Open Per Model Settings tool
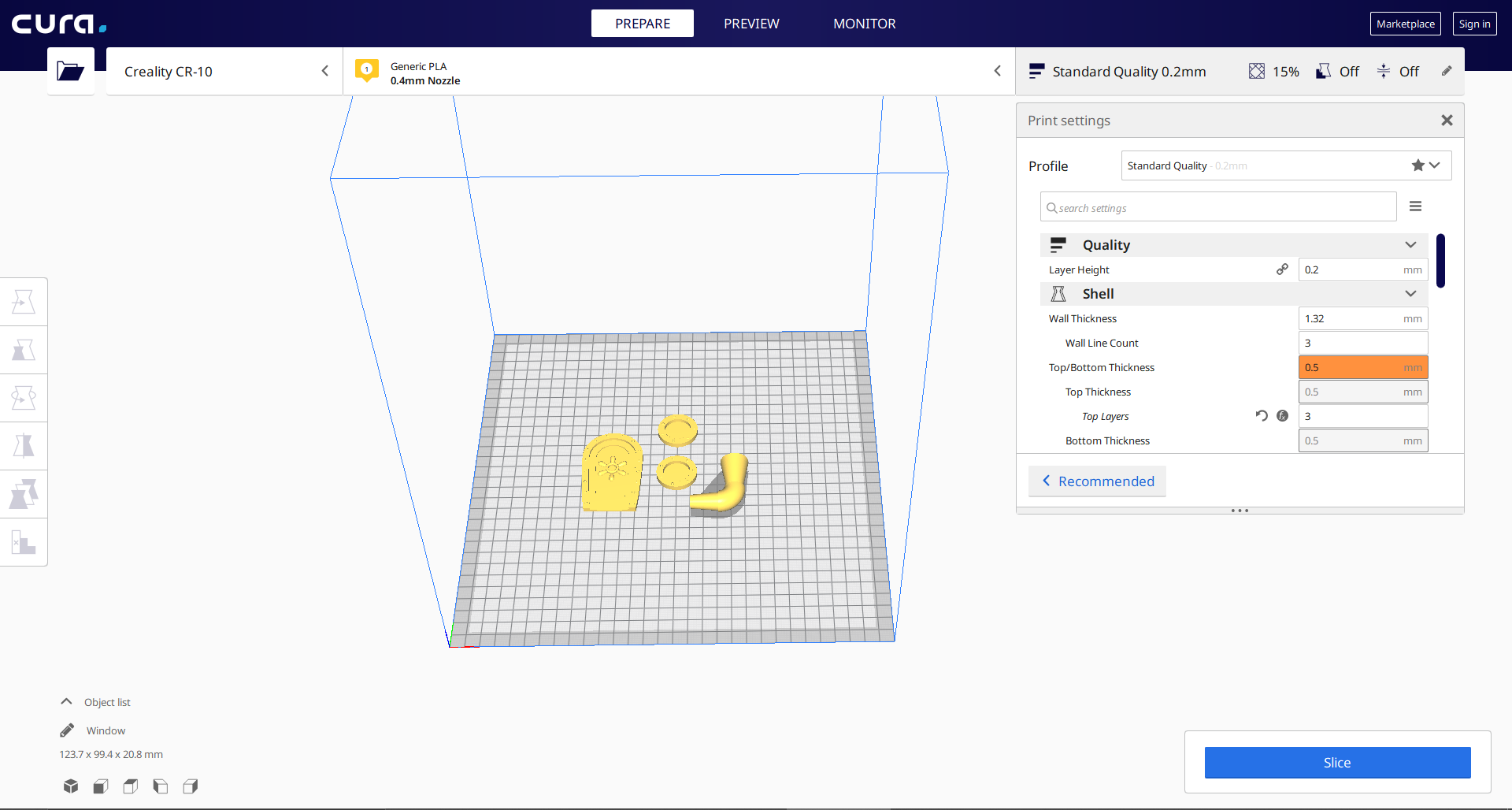The height and width of the screenshot is (810, 1512). tap(24, 494)
